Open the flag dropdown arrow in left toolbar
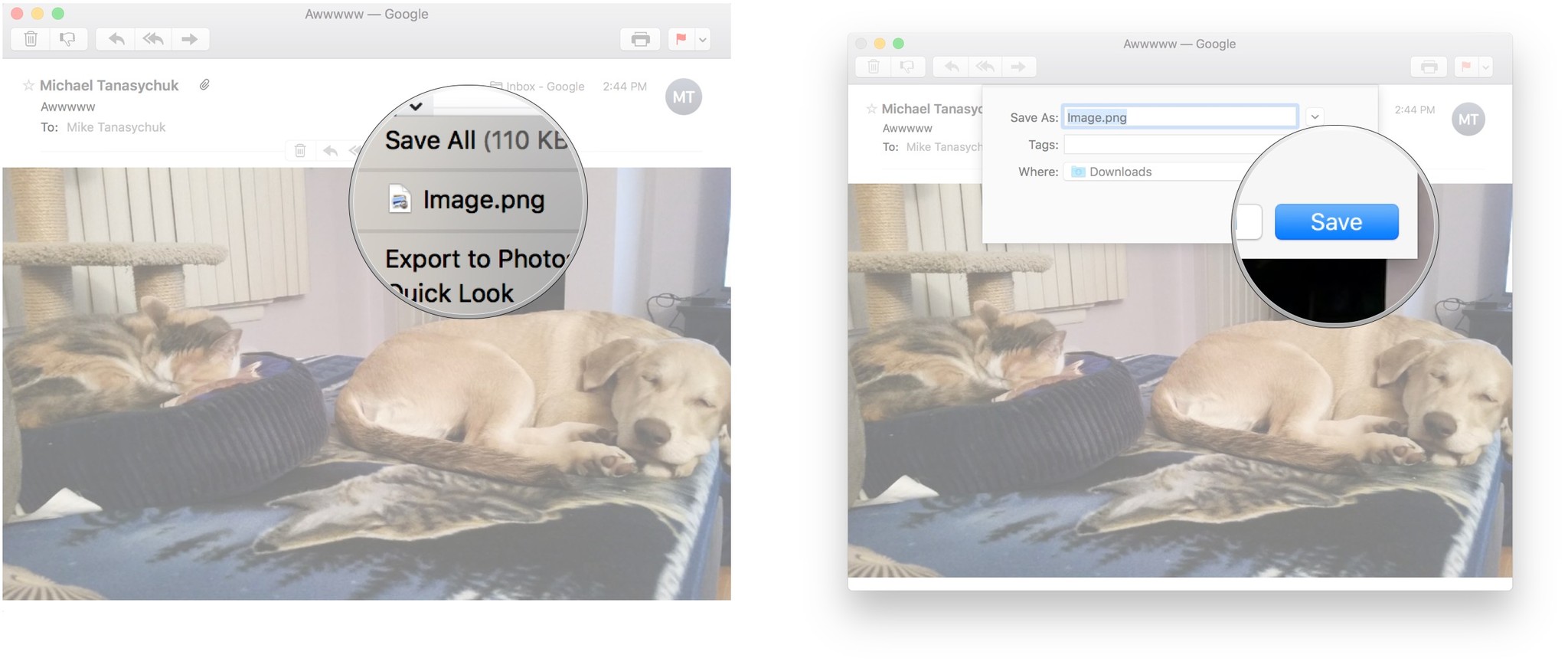The width and height of the screenshot is (1568, 668). pos(703,39)
